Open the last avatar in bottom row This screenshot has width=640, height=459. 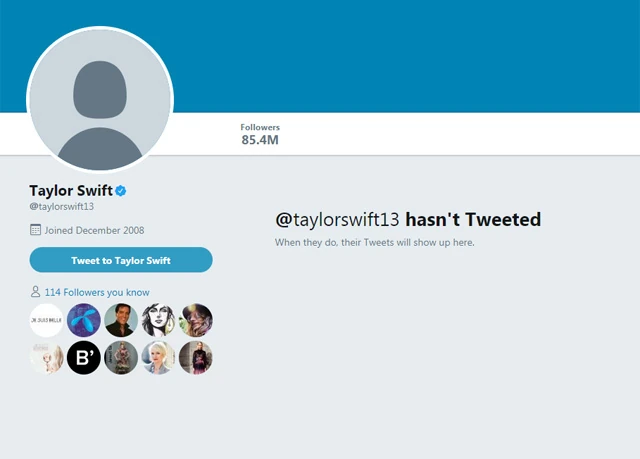[x=195, y=357]
